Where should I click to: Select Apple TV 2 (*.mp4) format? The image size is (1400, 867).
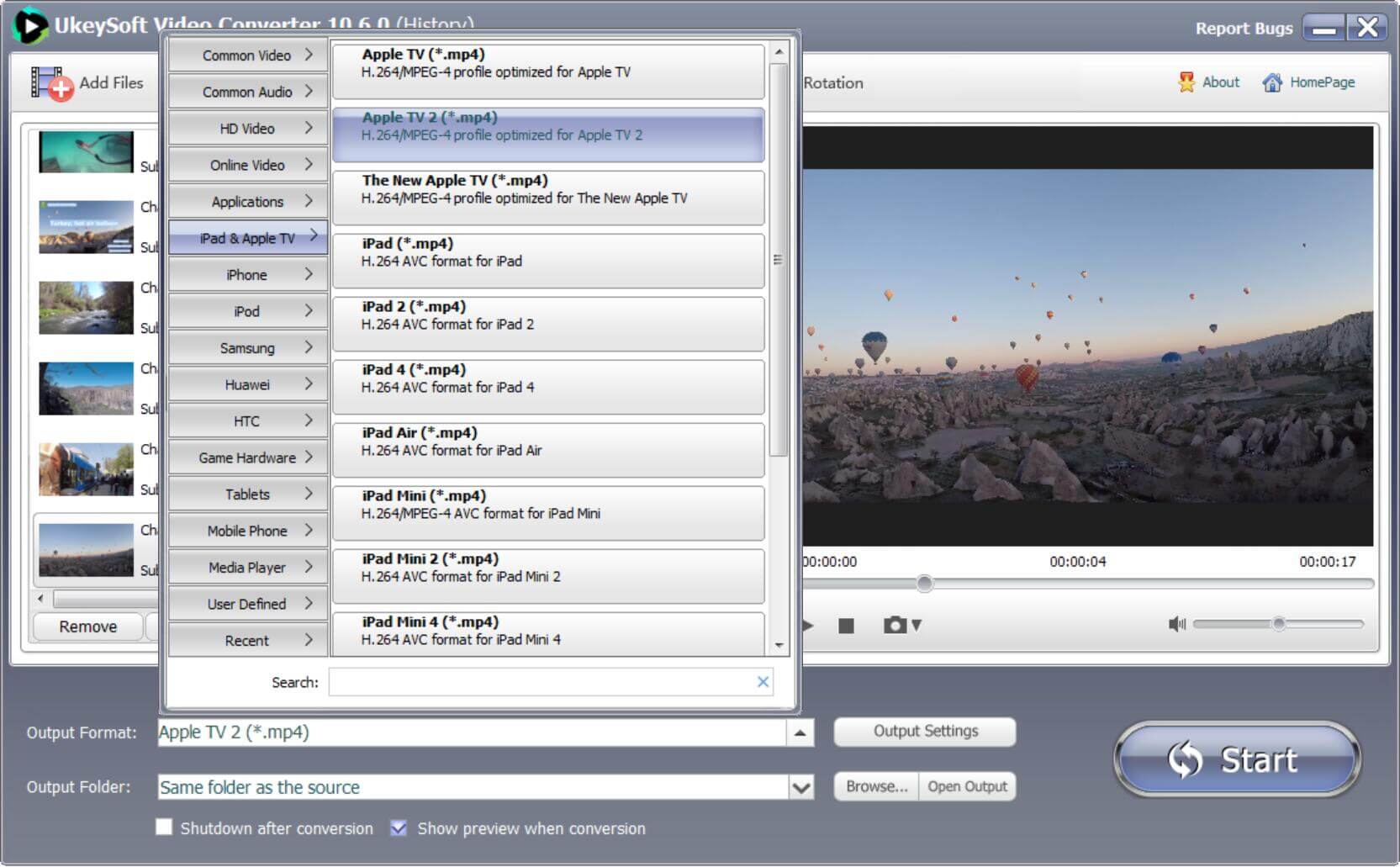coord(548,135)
